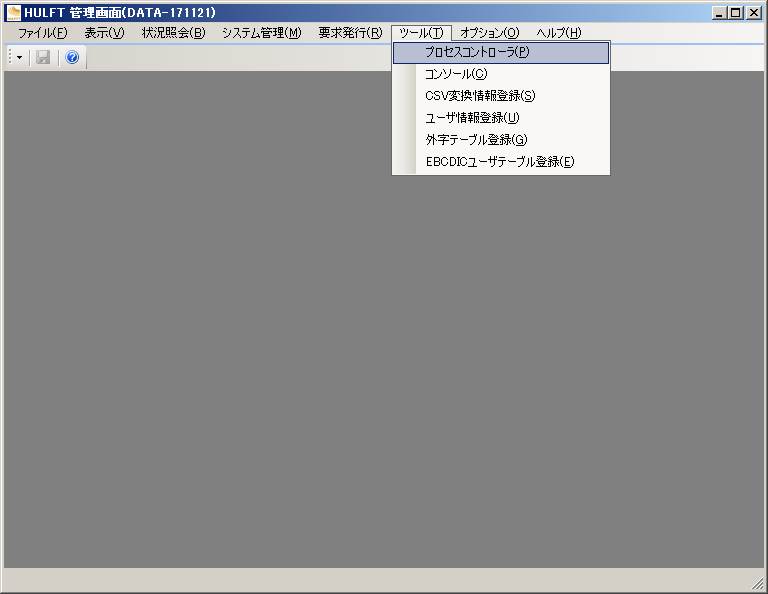
Task: Minimize the HULFT window
Action: click(719, 13)
